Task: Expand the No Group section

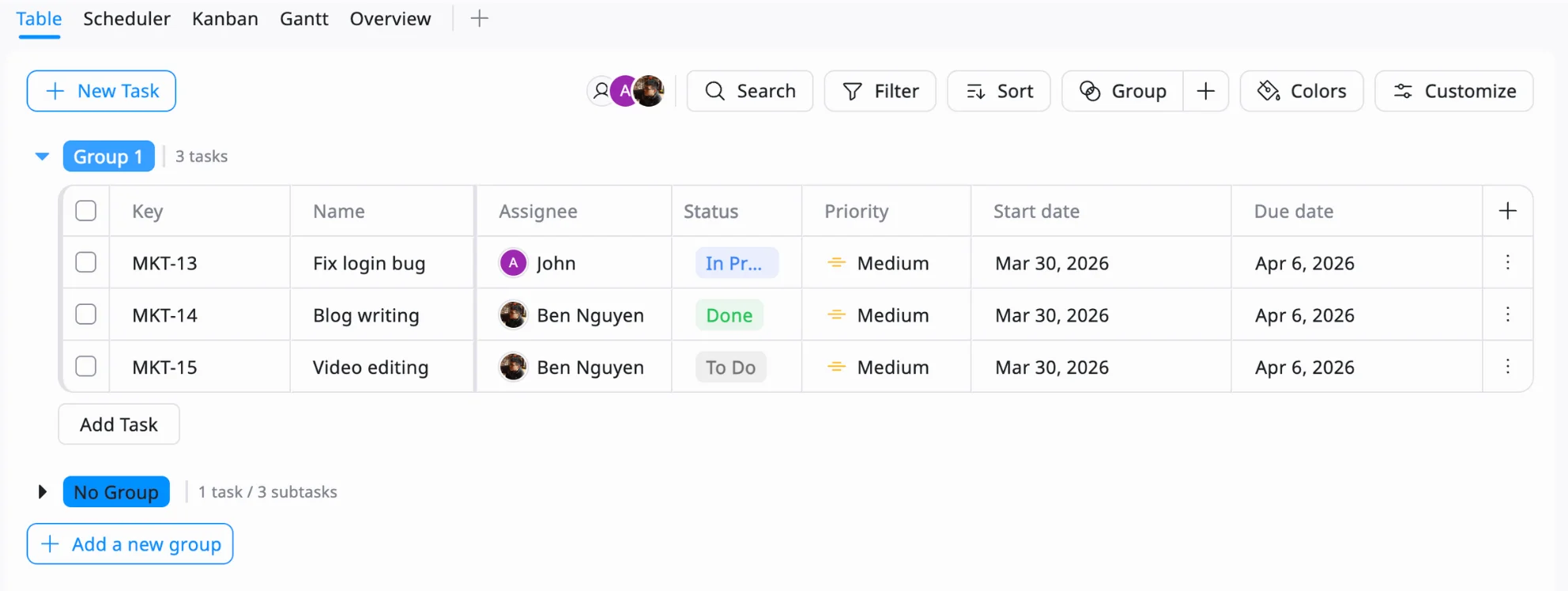Action: click(43, 492)
